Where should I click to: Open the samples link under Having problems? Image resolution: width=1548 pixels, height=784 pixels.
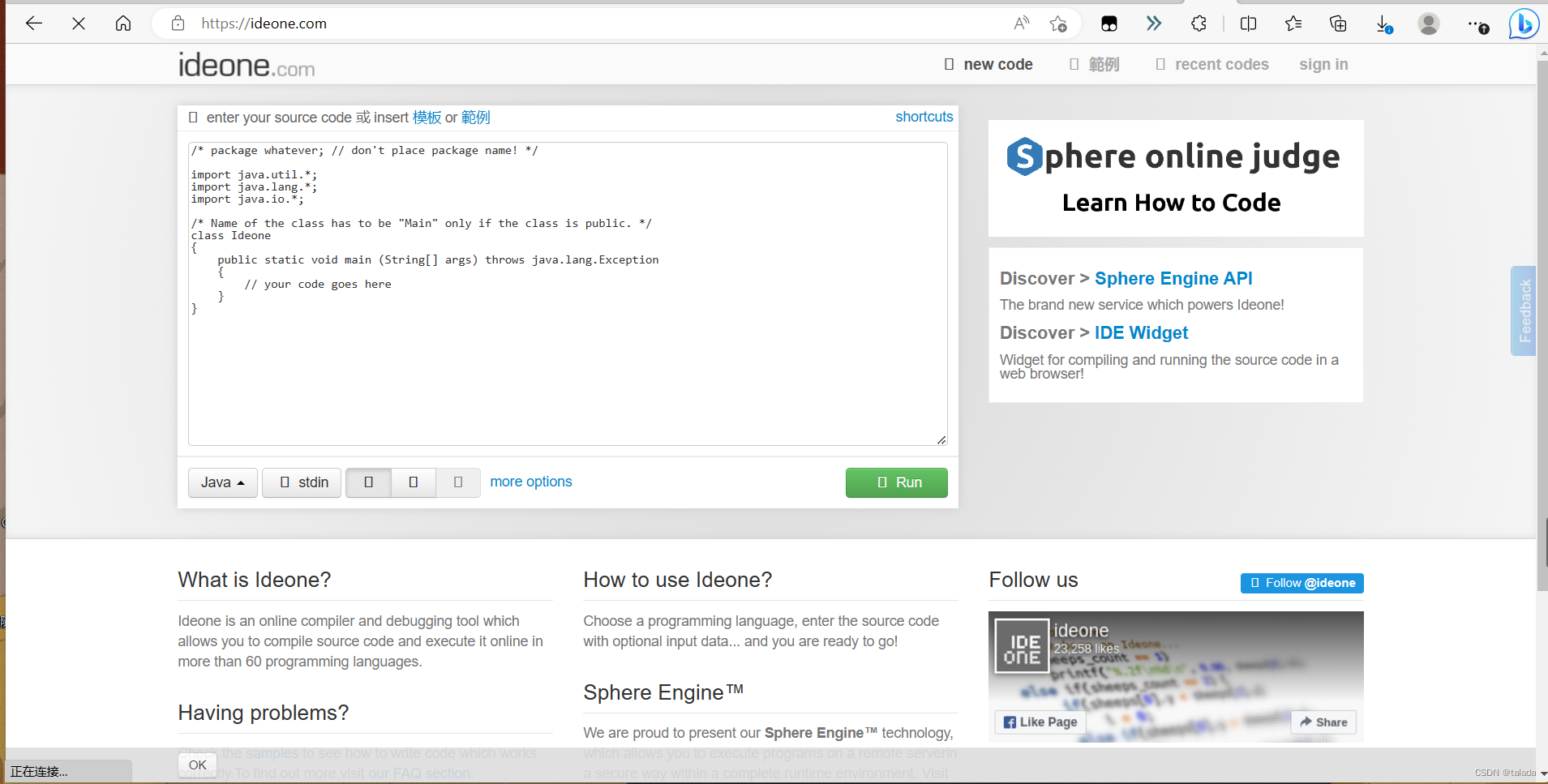[272, 753]
